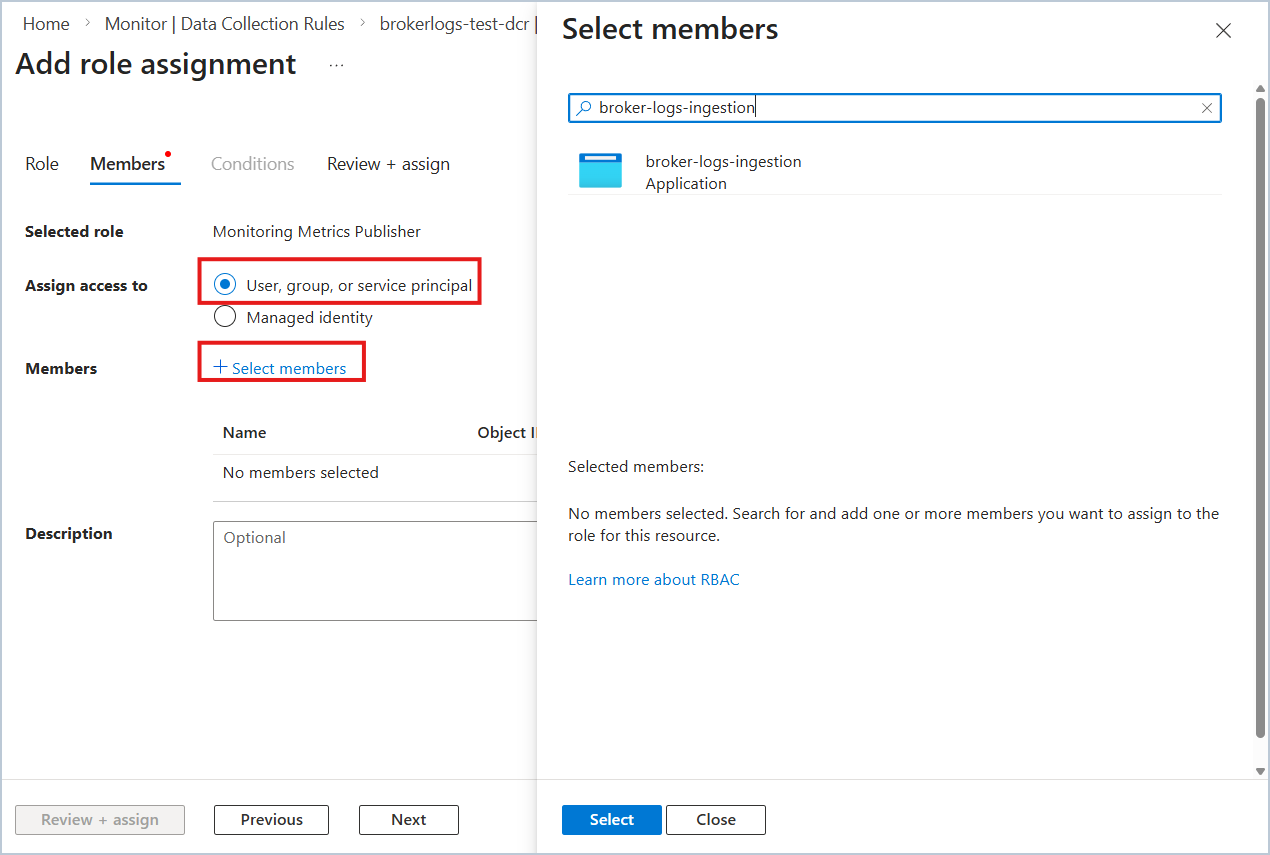Select the Managed identity radio button

tap(225, 317)
